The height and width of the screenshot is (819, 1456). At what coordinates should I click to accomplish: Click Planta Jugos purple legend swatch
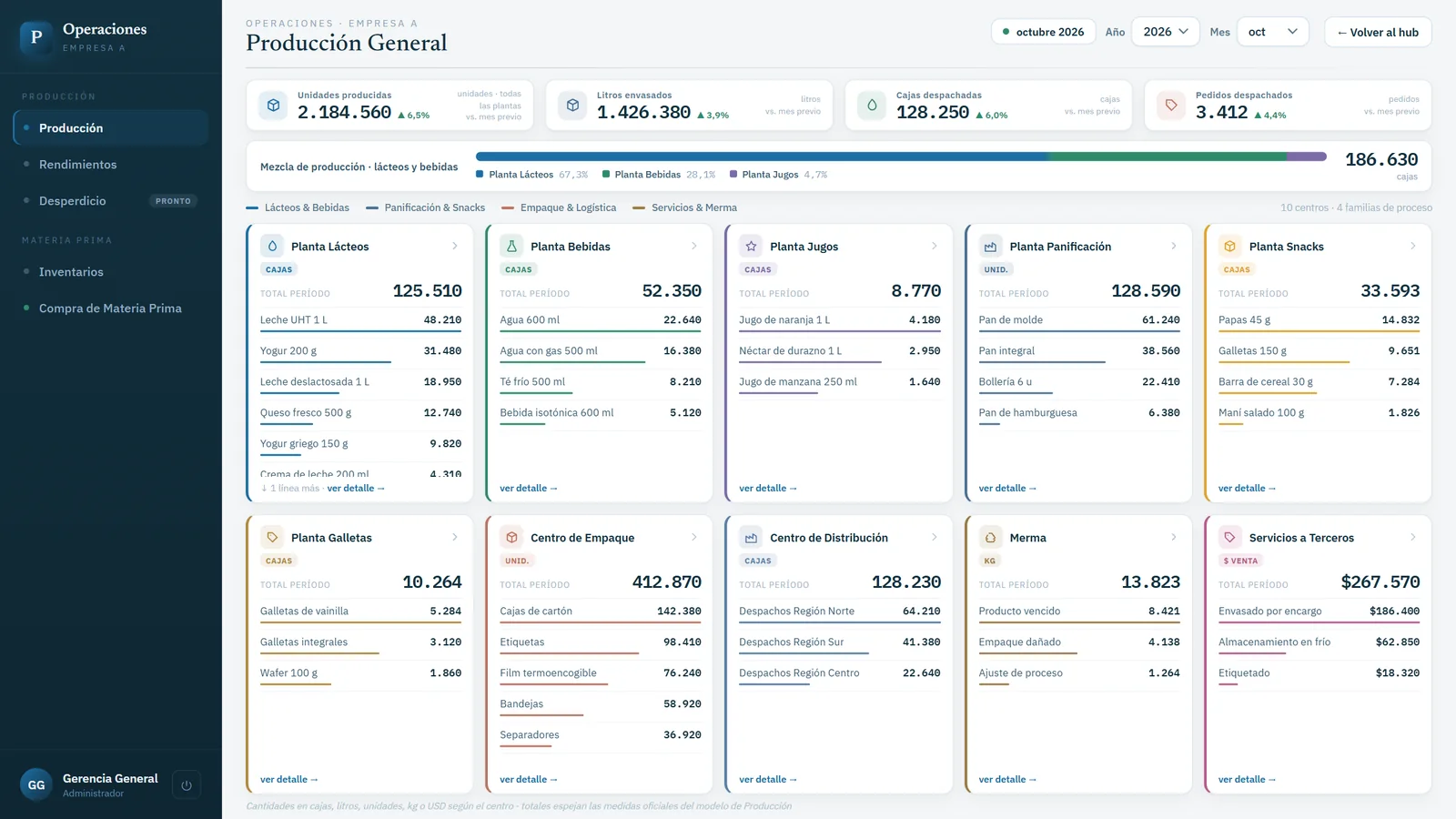pyautogui.click(x=733, y=174)
